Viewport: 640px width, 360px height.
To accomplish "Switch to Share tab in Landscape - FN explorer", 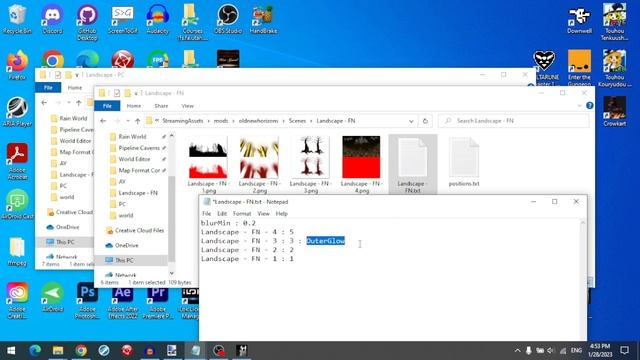I will 161,106.
